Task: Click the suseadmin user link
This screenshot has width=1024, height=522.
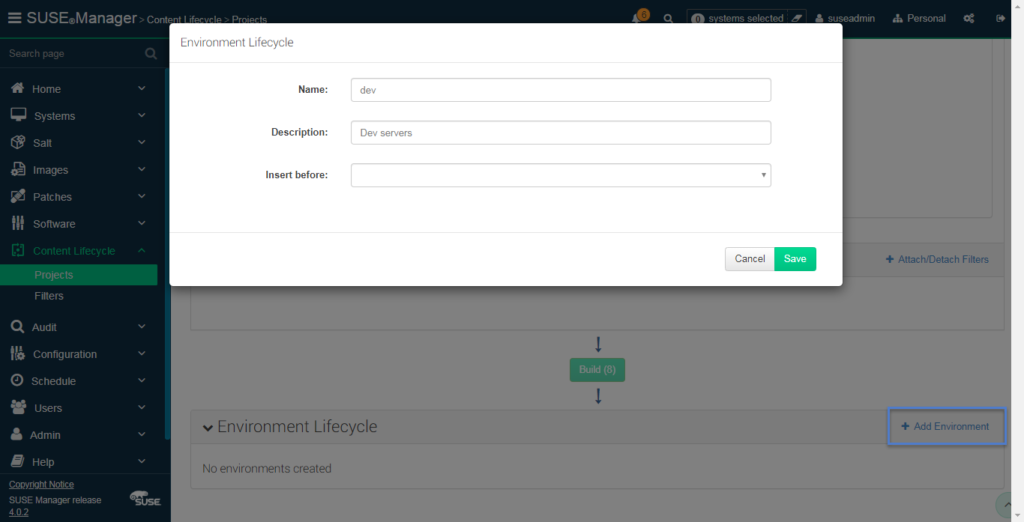Action: (845, 18)
